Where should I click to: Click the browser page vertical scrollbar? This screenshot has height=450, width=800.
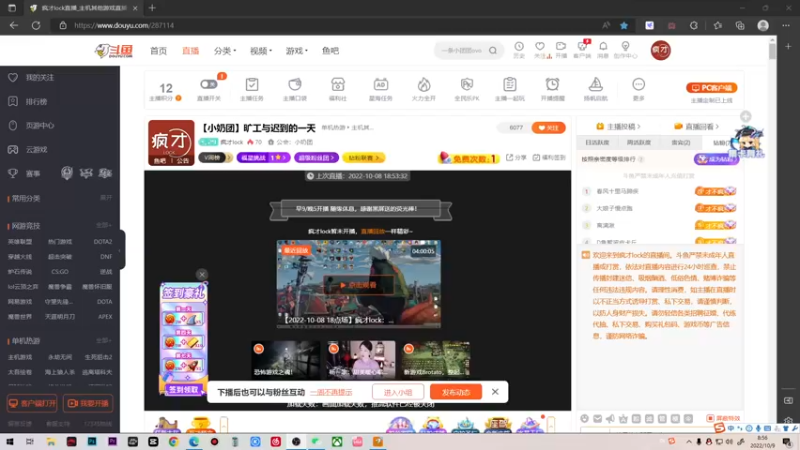click(x=772, y=50)
